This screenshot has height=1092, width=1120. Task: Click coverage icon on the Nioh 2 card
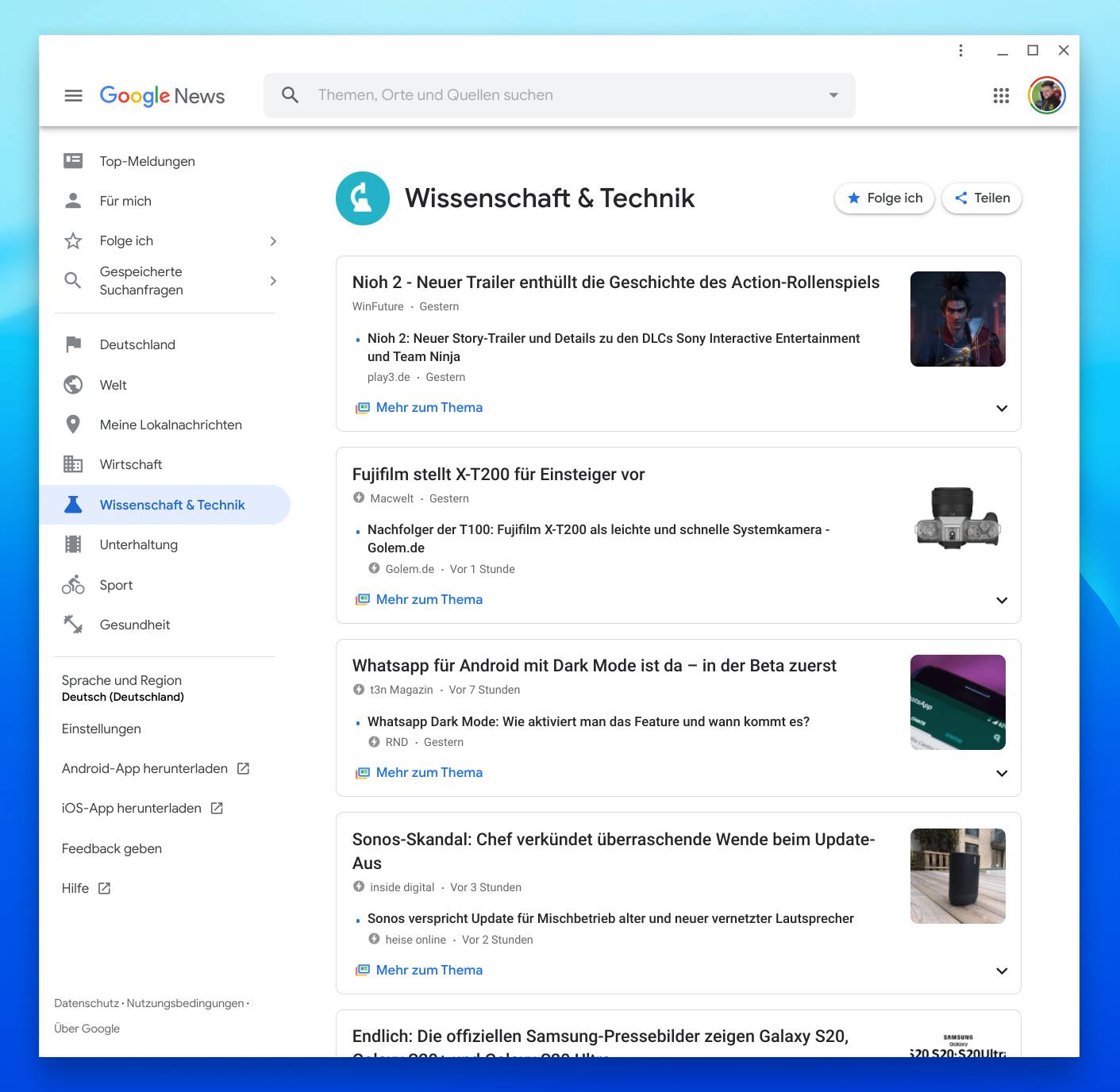tap(363, 408)
